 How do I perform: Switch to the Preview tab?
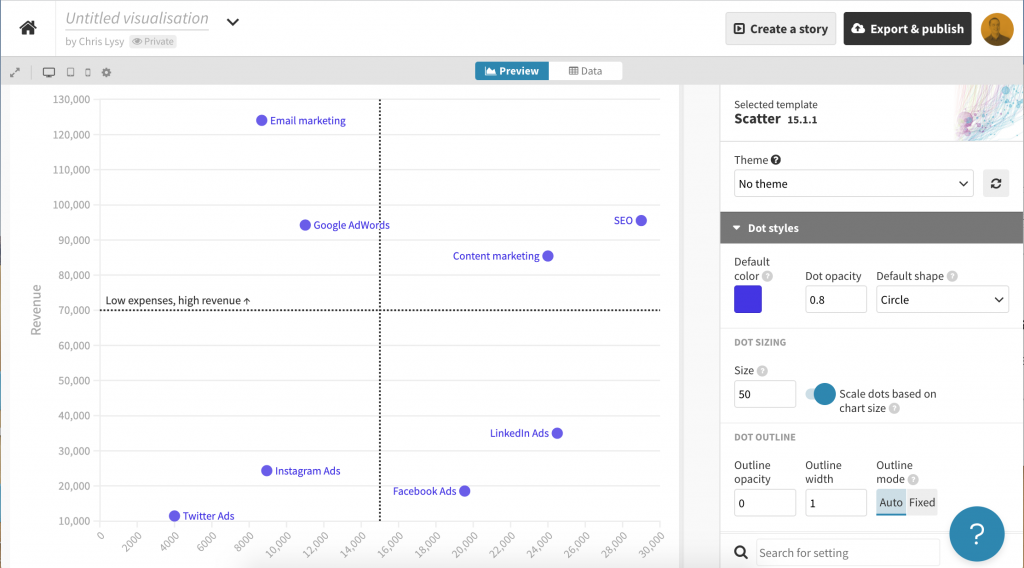512,71
